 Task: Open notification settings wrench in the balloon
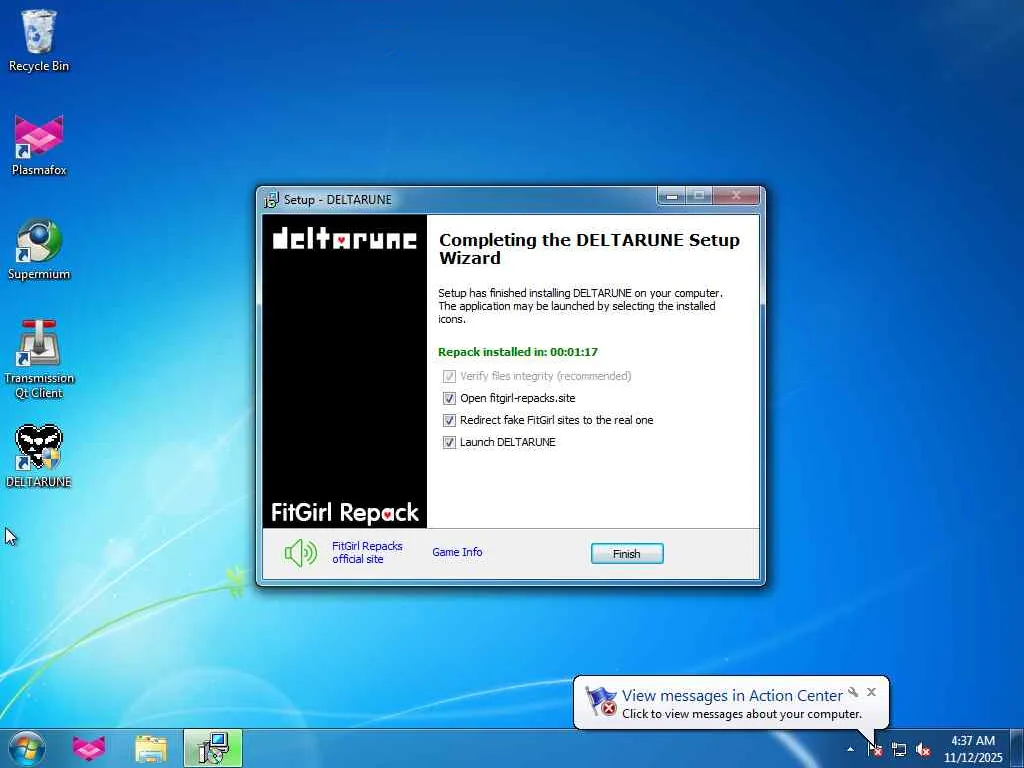853,692
